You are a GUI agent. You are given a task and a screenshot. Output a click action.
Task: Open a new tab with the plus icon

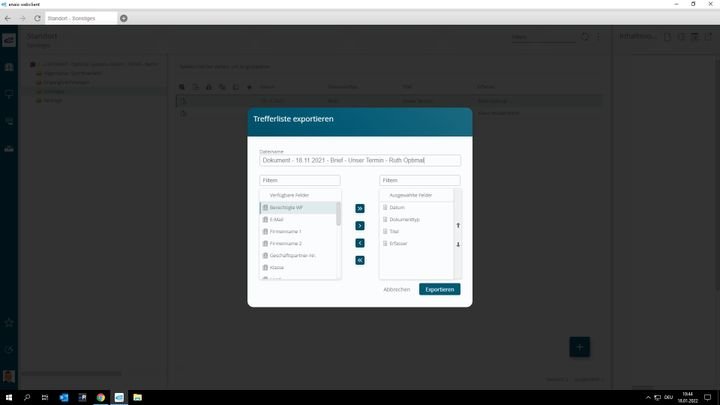click(x=124, y=18)
